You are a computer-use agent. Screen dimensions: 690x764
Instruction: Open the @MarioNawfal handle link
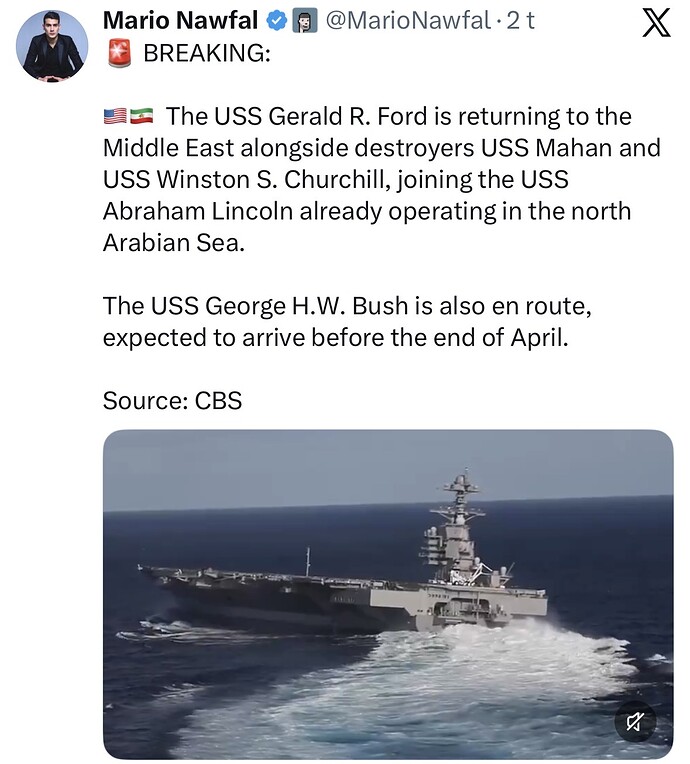[x=406, y=20]
